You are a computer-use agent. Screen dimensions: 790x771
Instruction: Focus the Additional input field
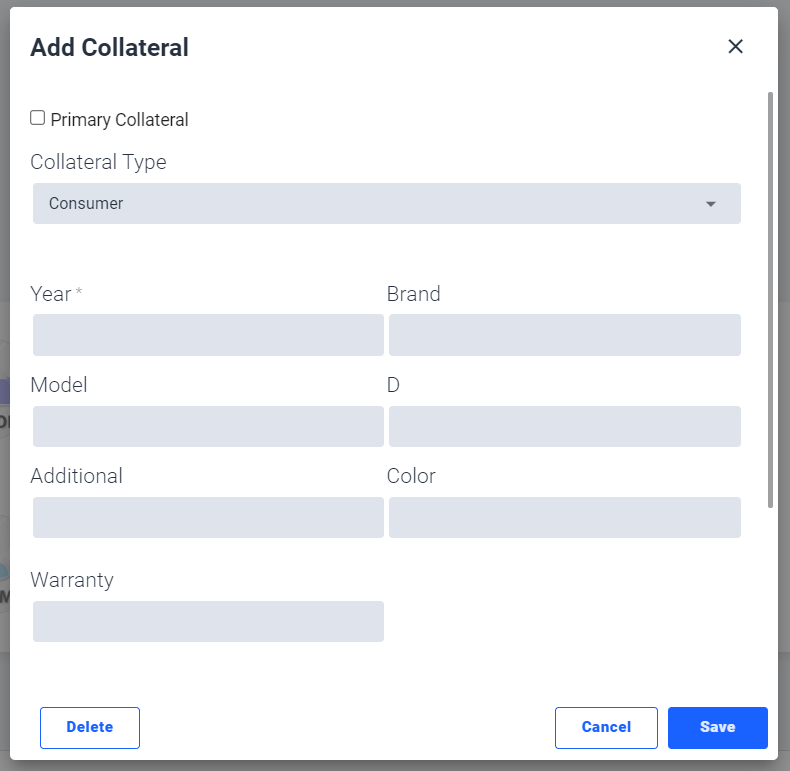pyautogui.click(x=208, y=517)
